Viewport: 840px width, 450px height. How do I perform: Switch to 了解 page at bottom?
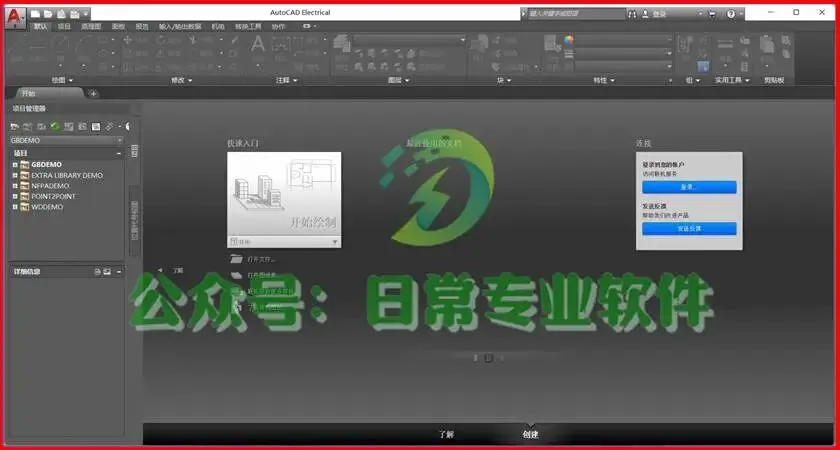click(x=446, y=434)
